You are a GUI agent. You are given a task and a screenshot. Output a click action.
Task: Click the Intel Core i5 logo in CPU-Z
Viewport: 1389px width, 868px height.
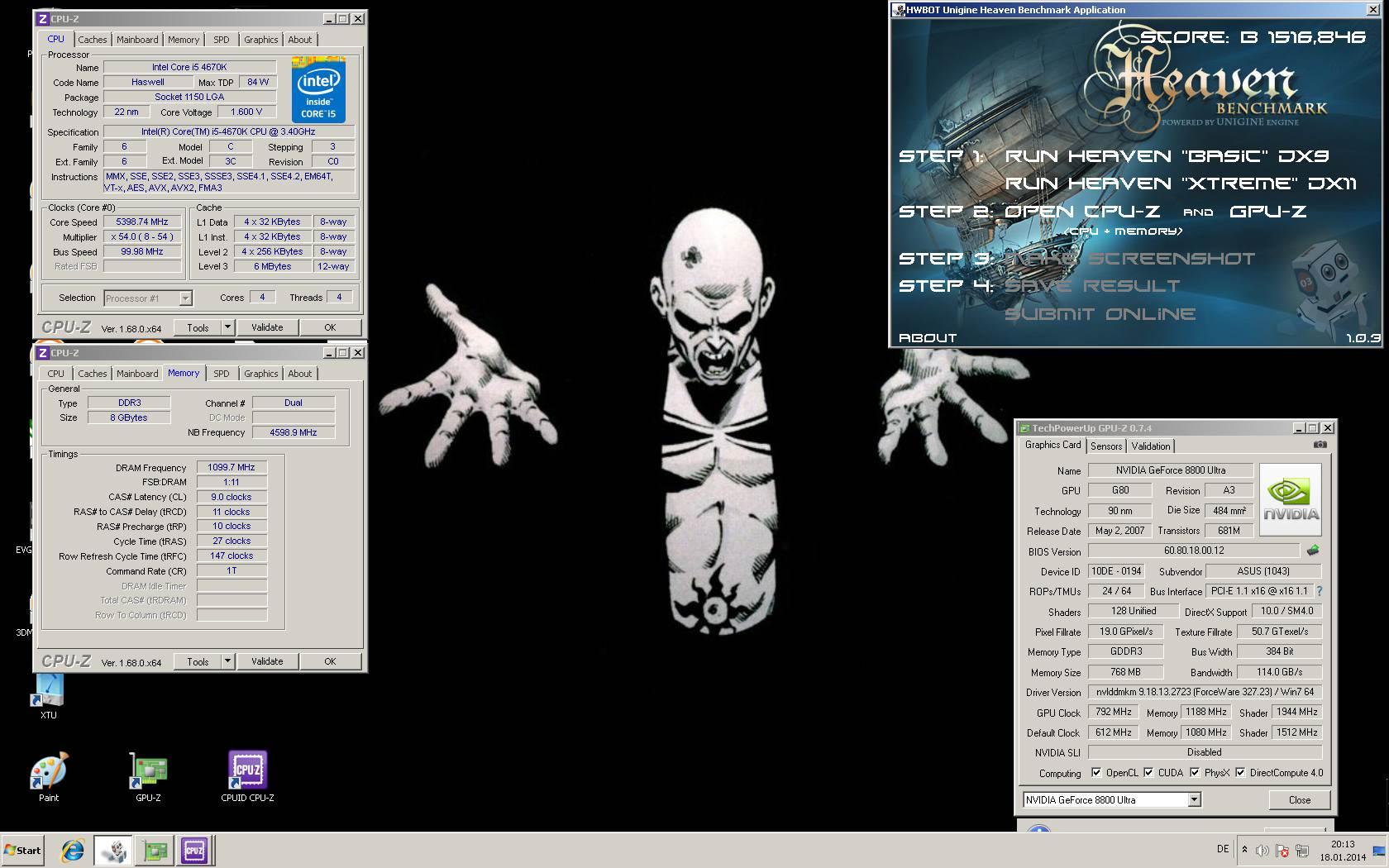click(x=318, y=89)
